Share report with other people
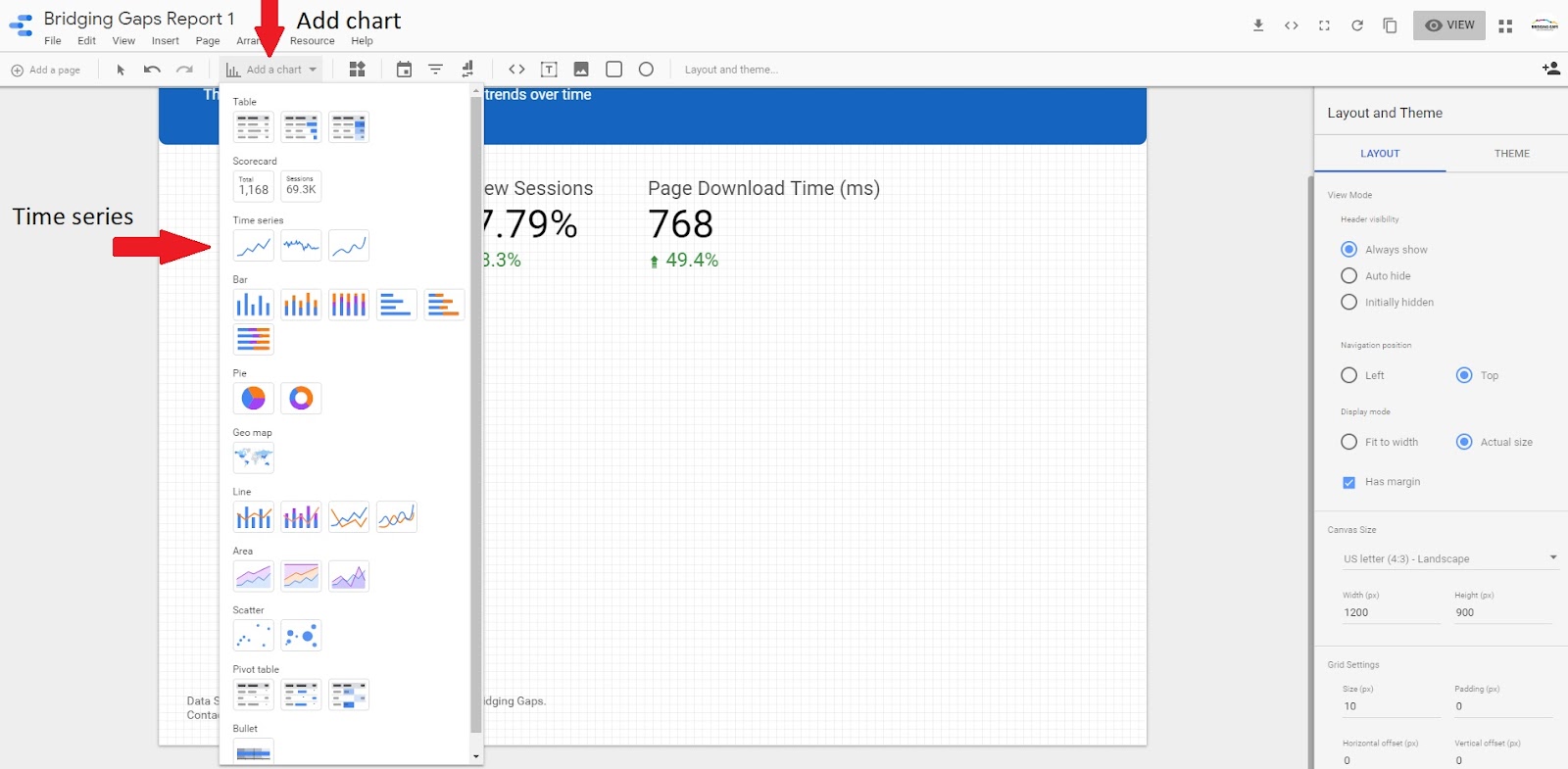1568x769 pixels. coord(1550,69)
